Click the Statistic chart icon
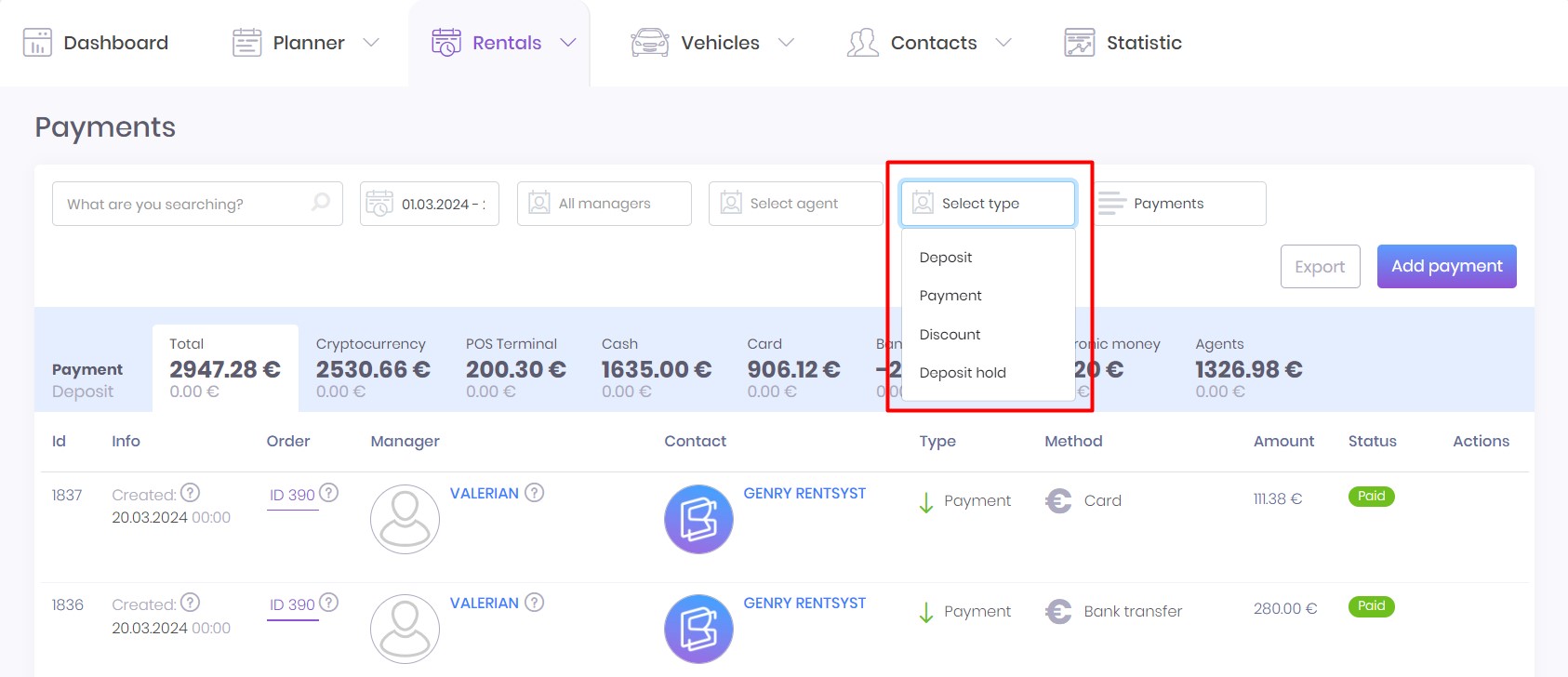The image size is (1568, 677). tap(1079, 43)
